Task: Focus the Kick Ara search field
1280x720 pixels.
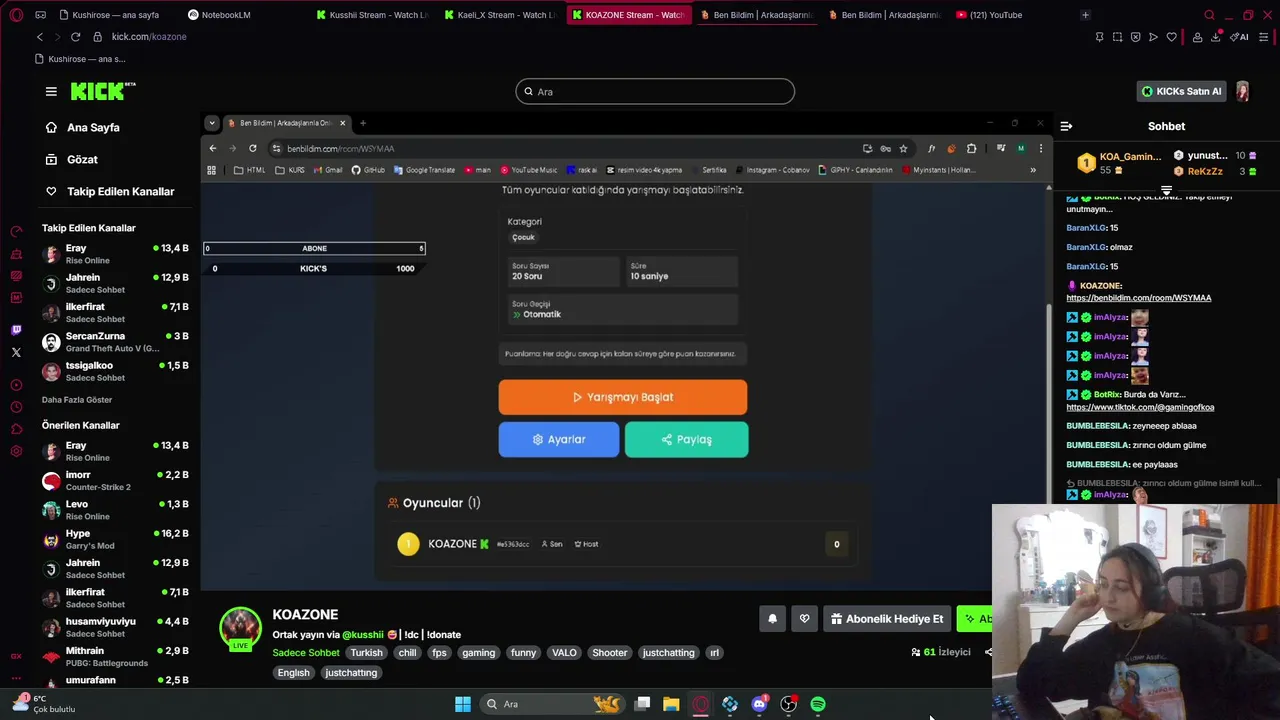Action: click(x=655, y=91)
